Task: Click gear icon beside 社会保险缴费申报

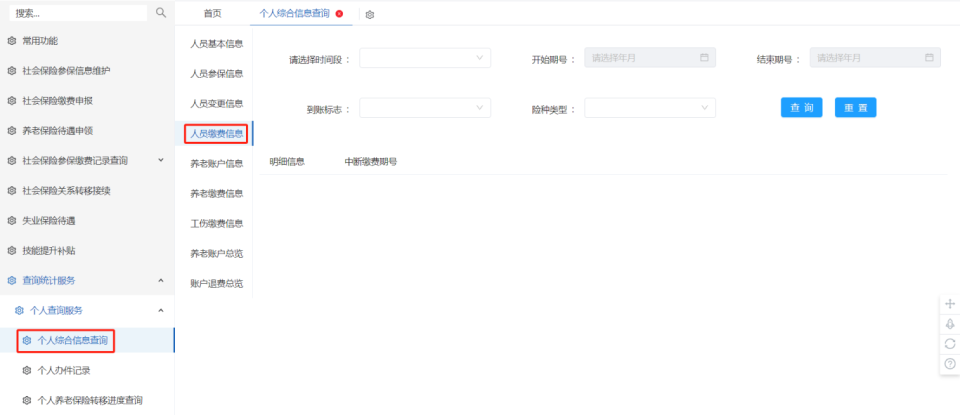Action: click(12, 101)
